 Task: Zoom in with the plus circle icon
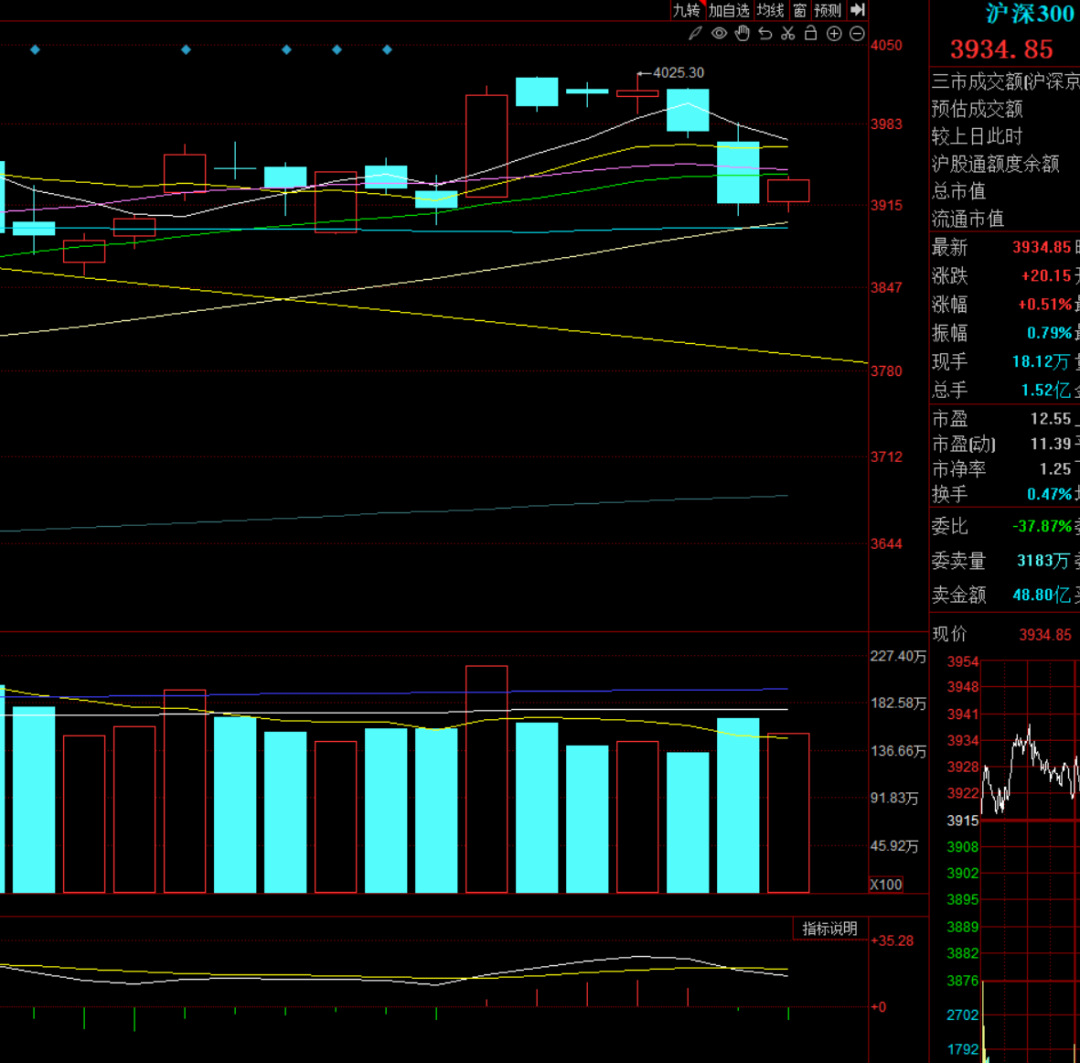[834, 34]
